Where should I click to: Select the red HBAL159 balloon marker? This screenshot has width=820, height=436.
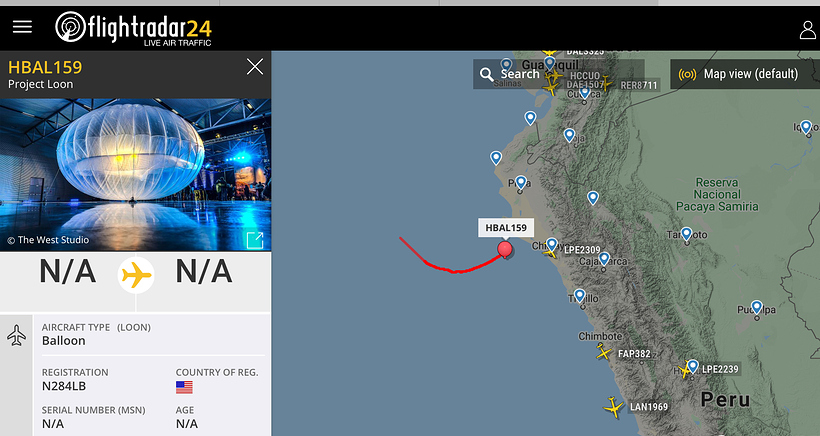505,249
